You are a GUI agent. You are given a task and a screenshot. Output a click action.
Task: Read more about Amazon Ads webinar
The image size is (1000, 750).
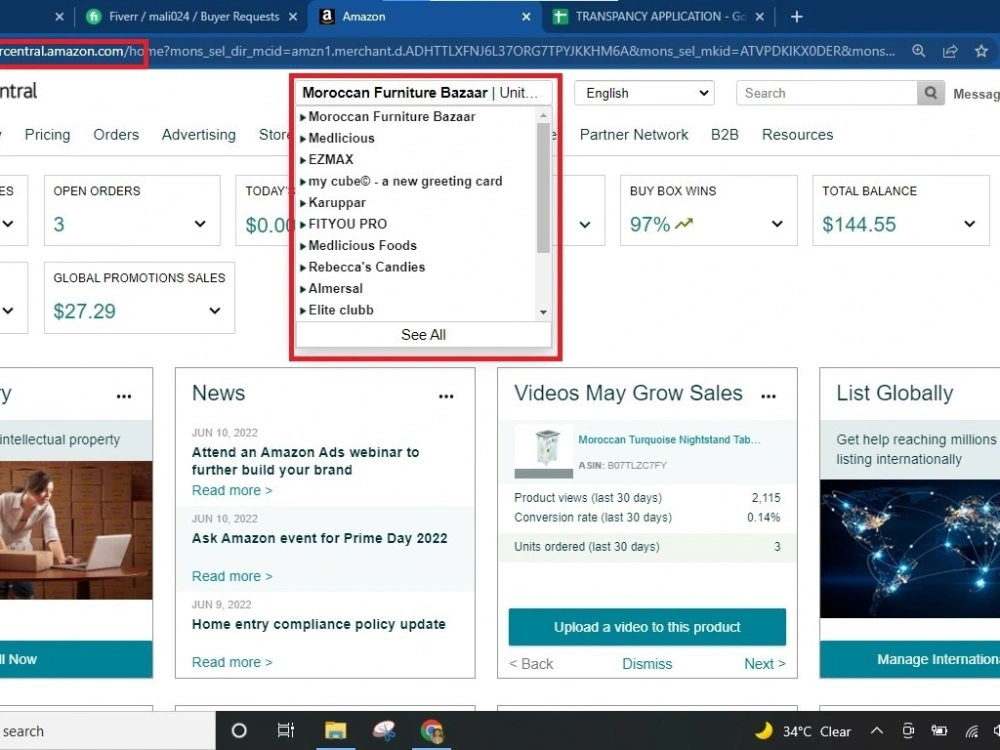point(232,490)
